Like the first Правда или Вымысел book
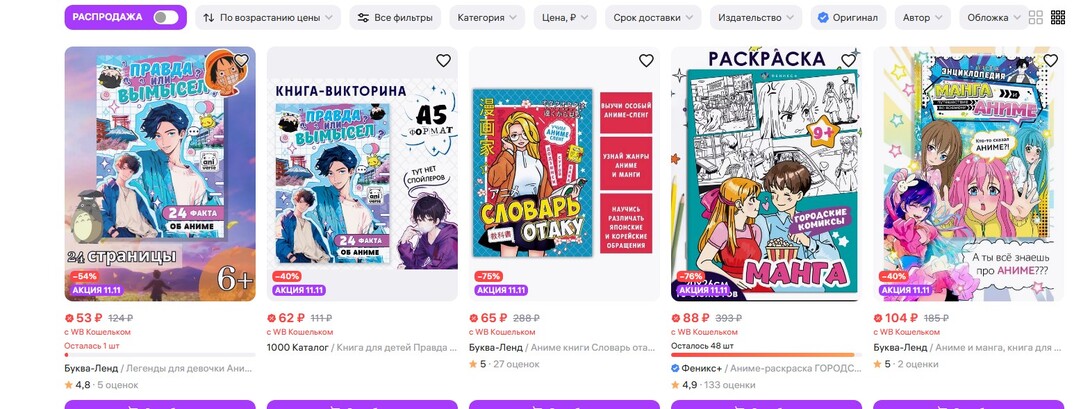The height and width of the screenshot is (409, 1090). point(241,61)
